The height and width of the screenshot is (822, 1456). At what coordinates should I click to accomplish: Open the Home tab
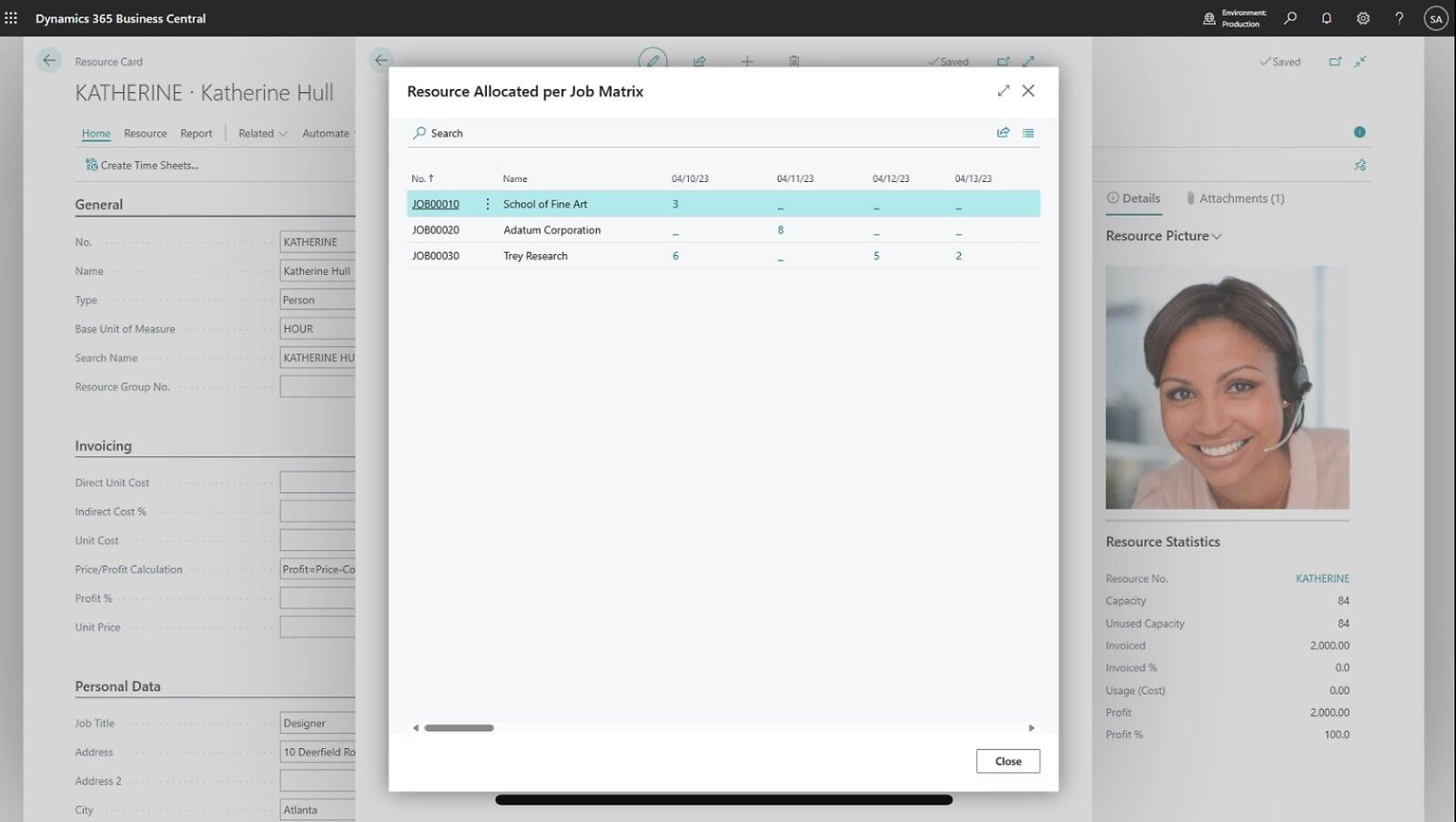tap(96, 133)
